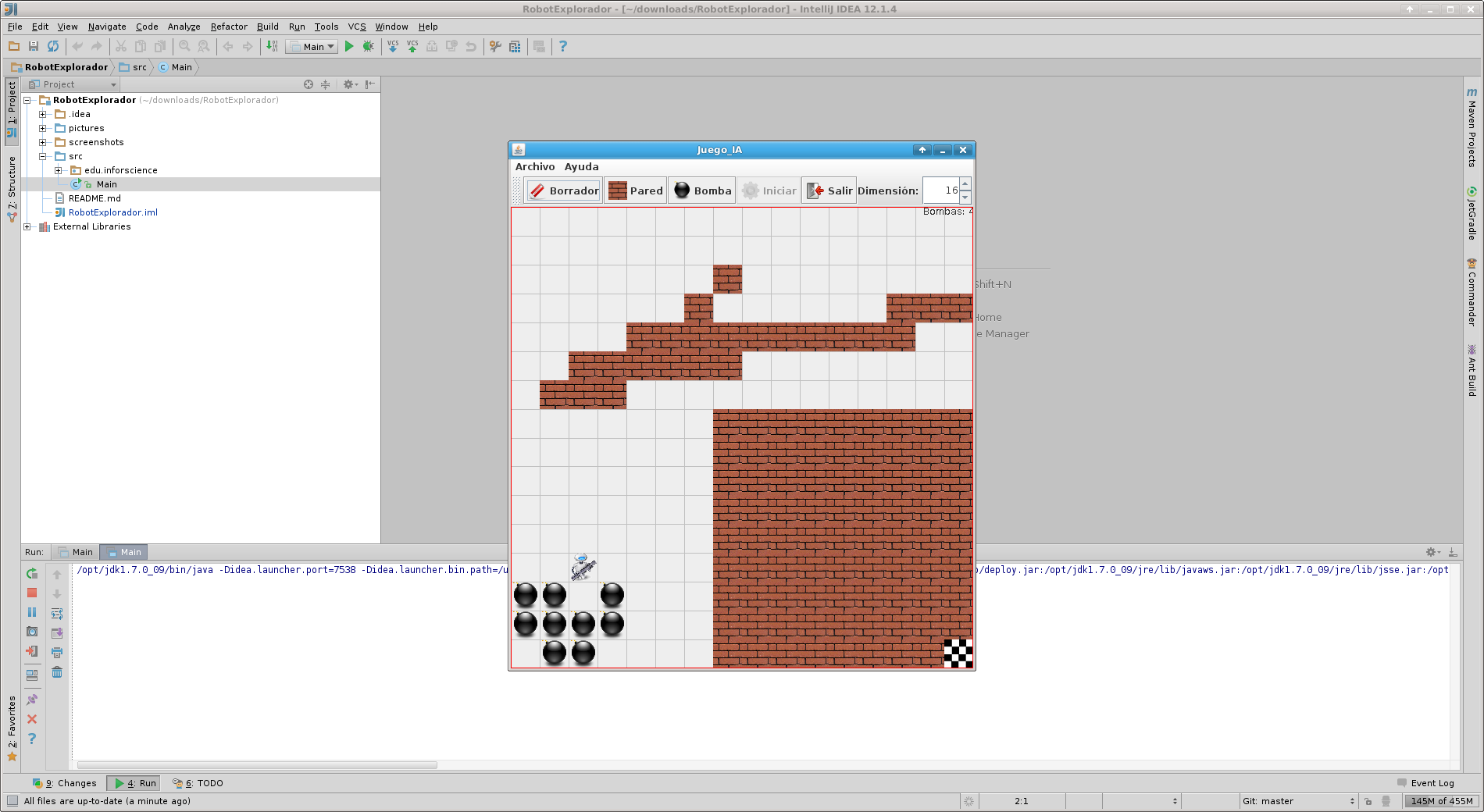Open Help with main toolbar question mark

click(563, 47)
